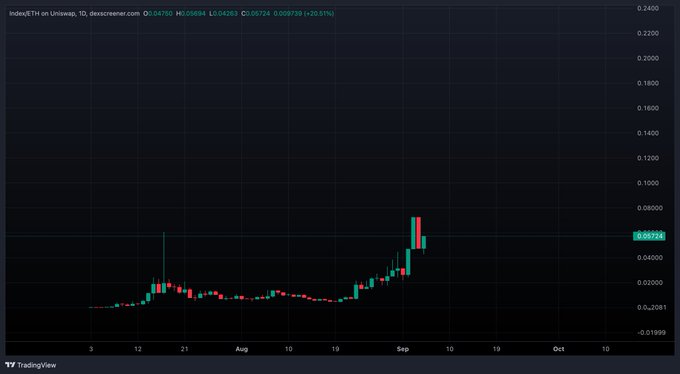Click the 0.1200 price axis label

pyautogui.click(x=649, y=158)
